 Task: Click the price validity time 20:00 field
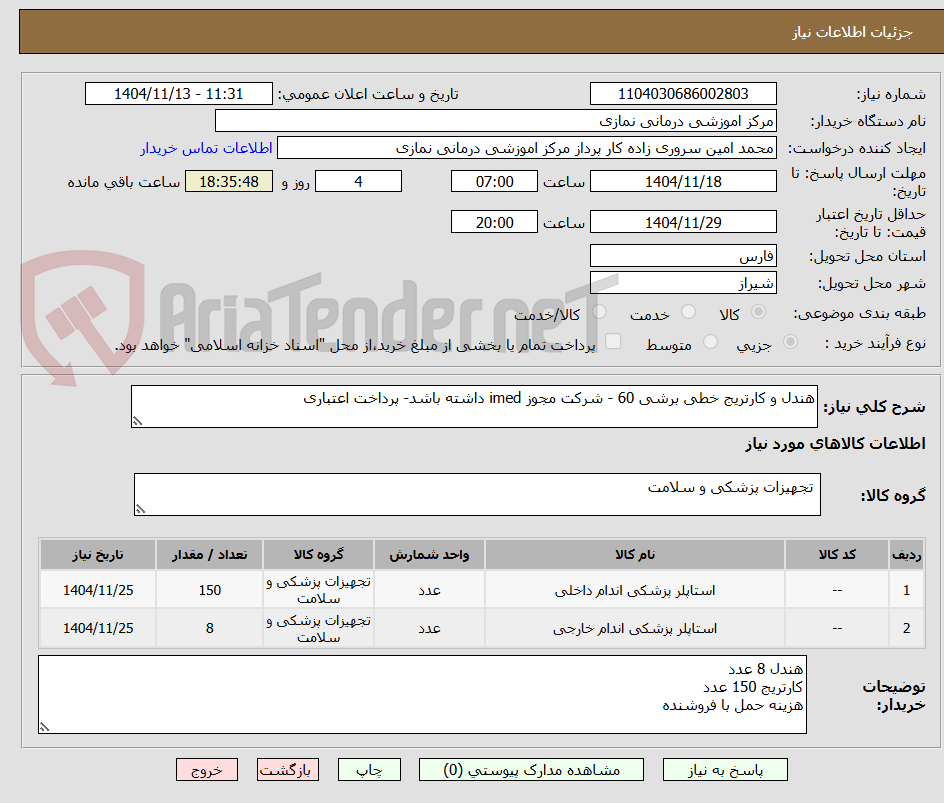494,222
